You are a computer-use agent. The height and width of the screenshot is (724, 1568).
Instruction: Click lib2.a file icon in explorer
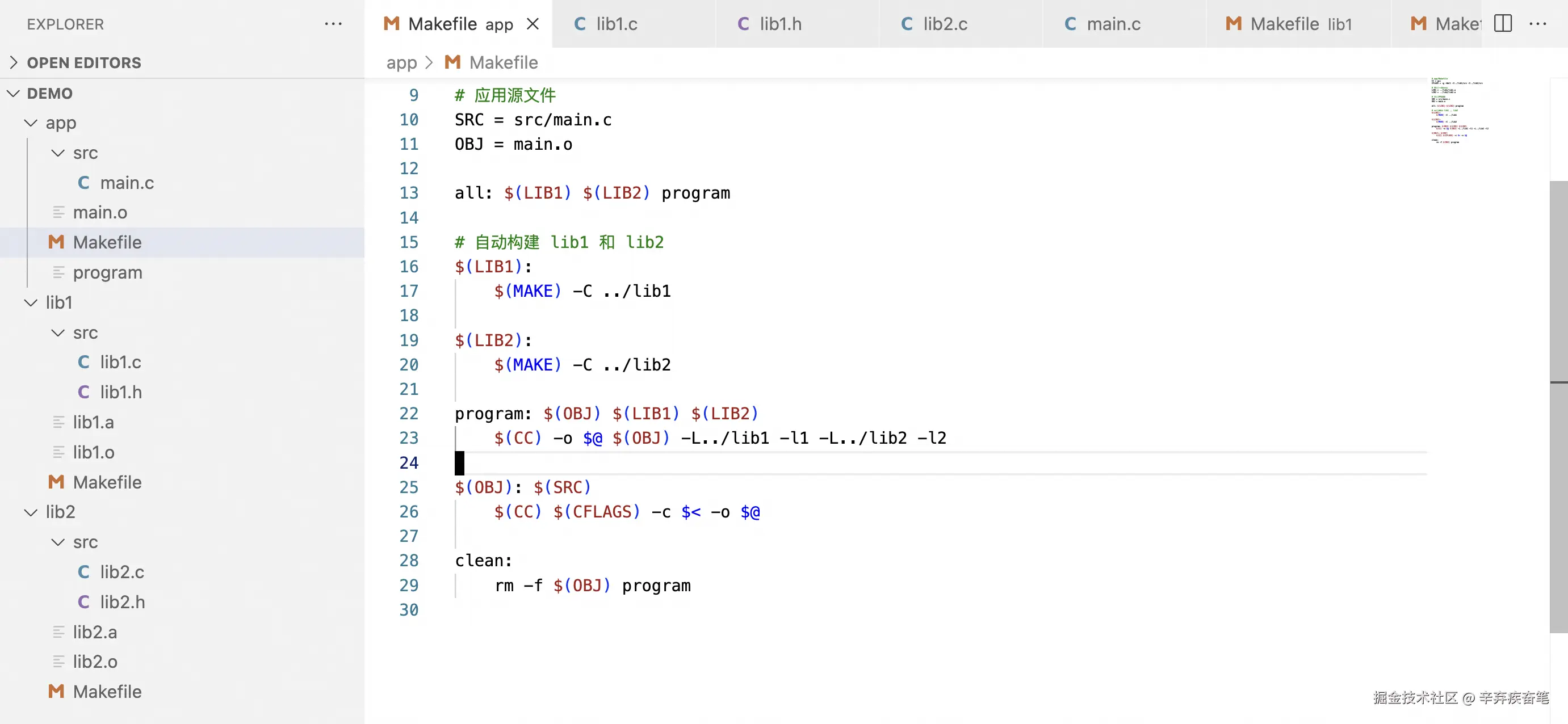(58, 632)
